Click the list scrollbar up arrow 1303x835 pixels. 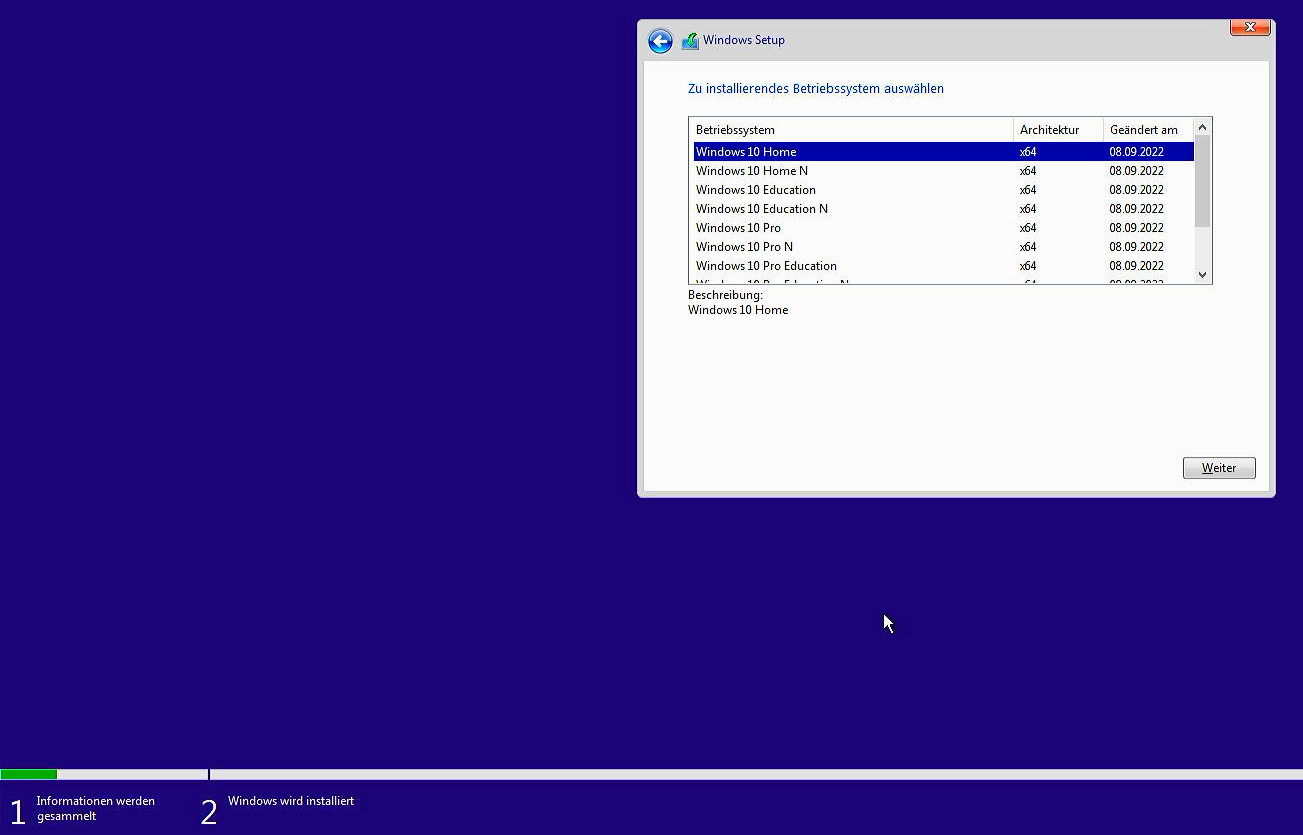pos(1203,127)
